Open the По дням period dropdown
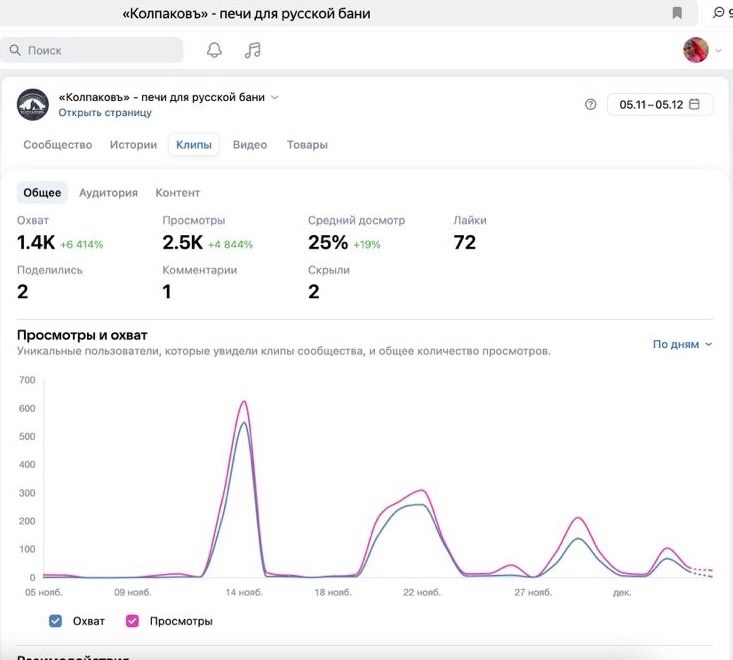Screen dimensions: 733x660 coord(682,344)
